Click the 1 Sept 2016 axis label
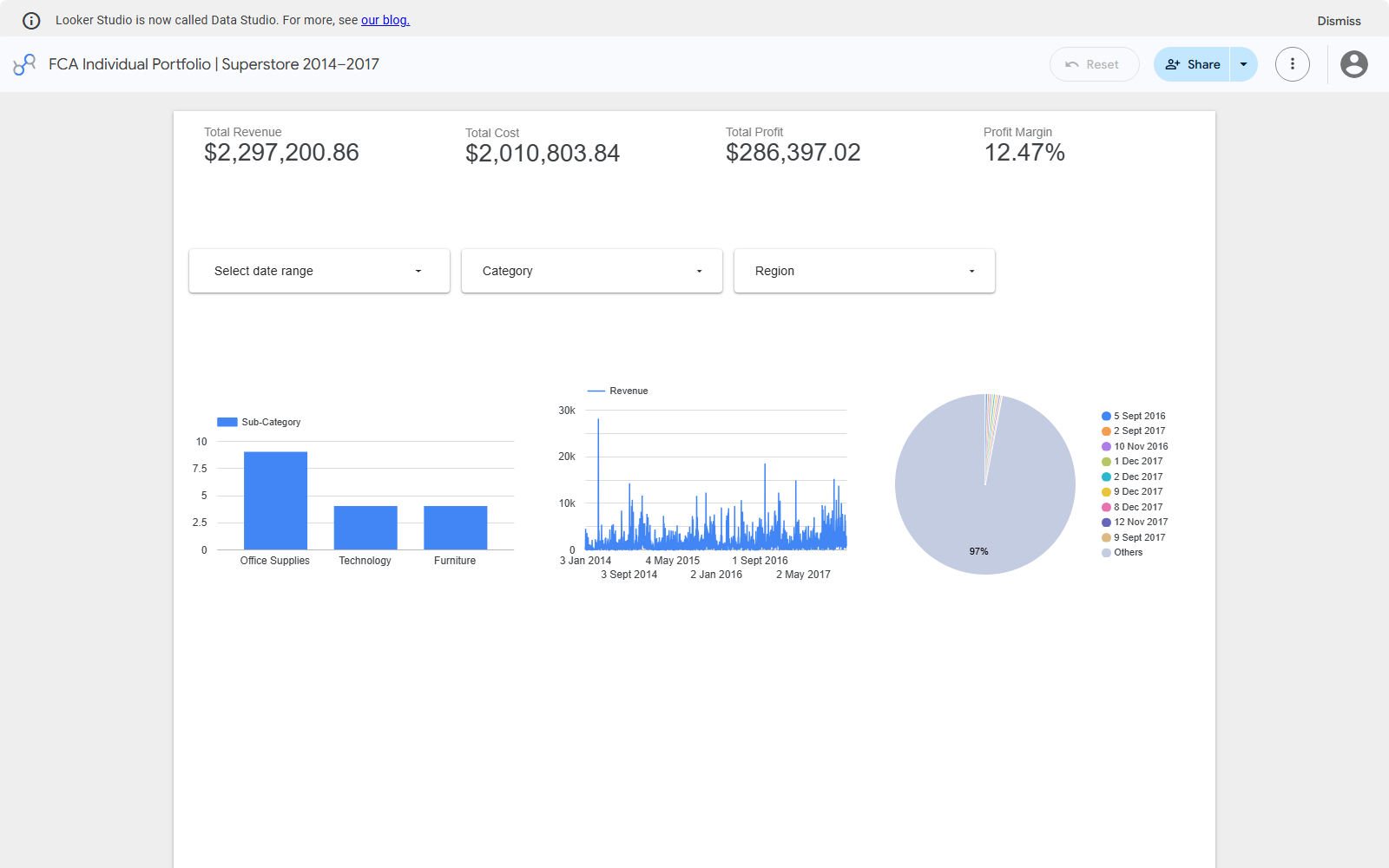 click(760, 561)
